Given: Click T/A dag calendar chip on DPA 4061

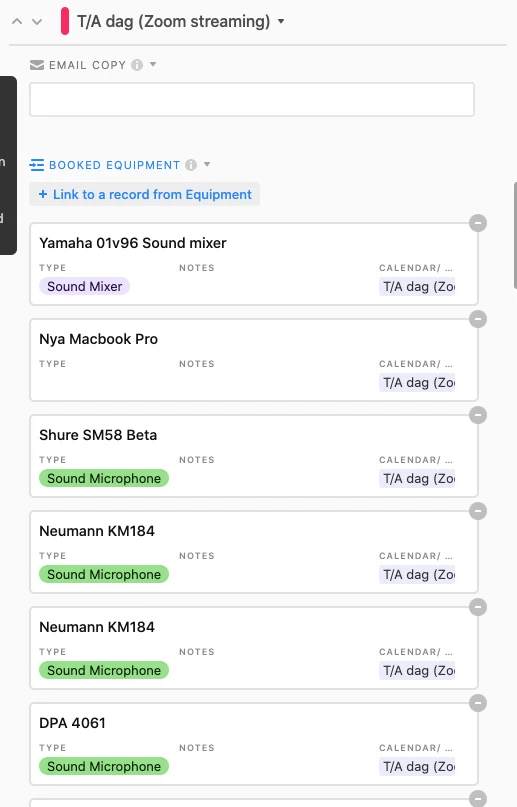Looking at the screenshot, I should (x=417, y=766).
